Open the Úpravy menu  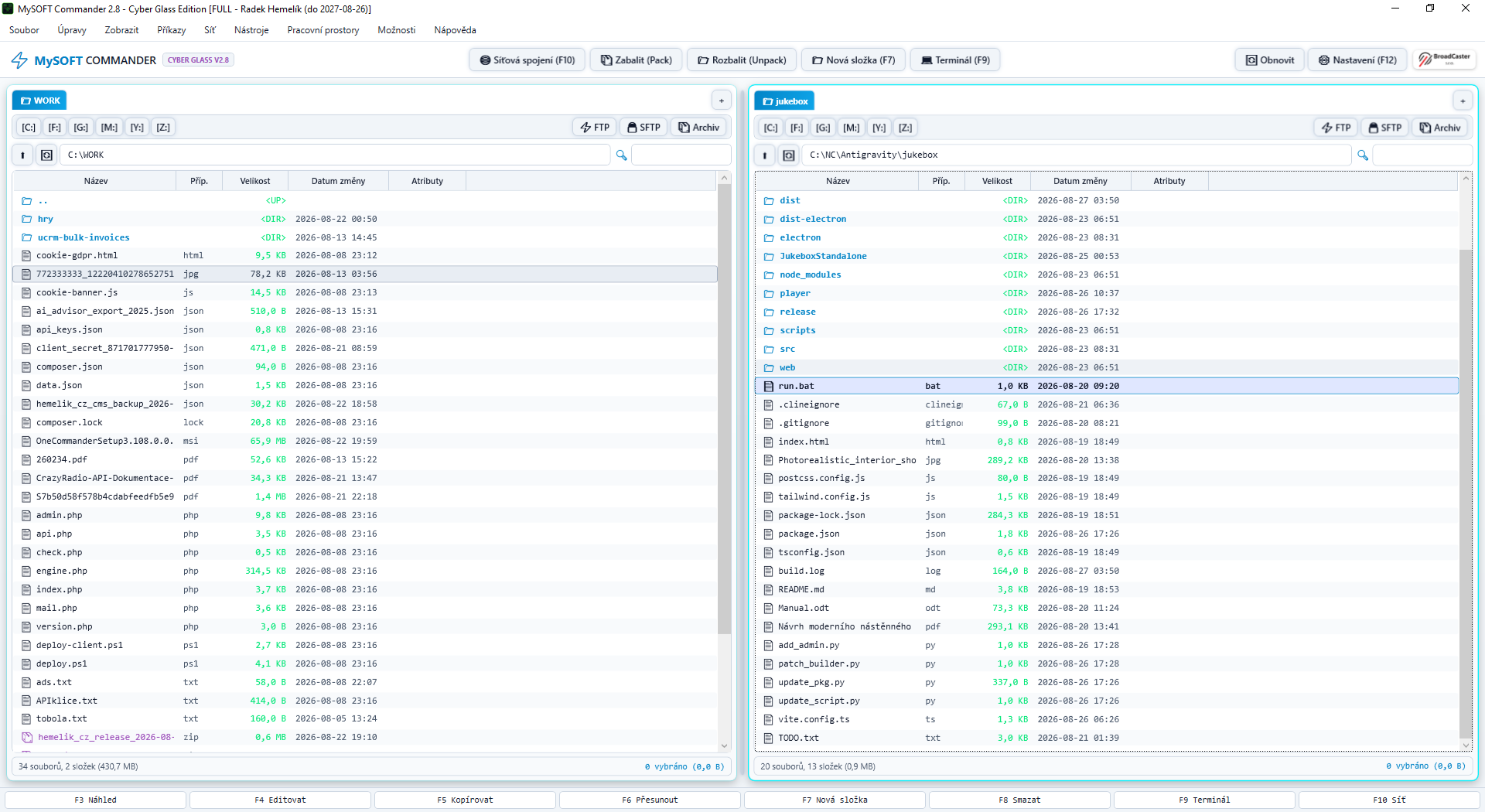[x=72, y=30]
